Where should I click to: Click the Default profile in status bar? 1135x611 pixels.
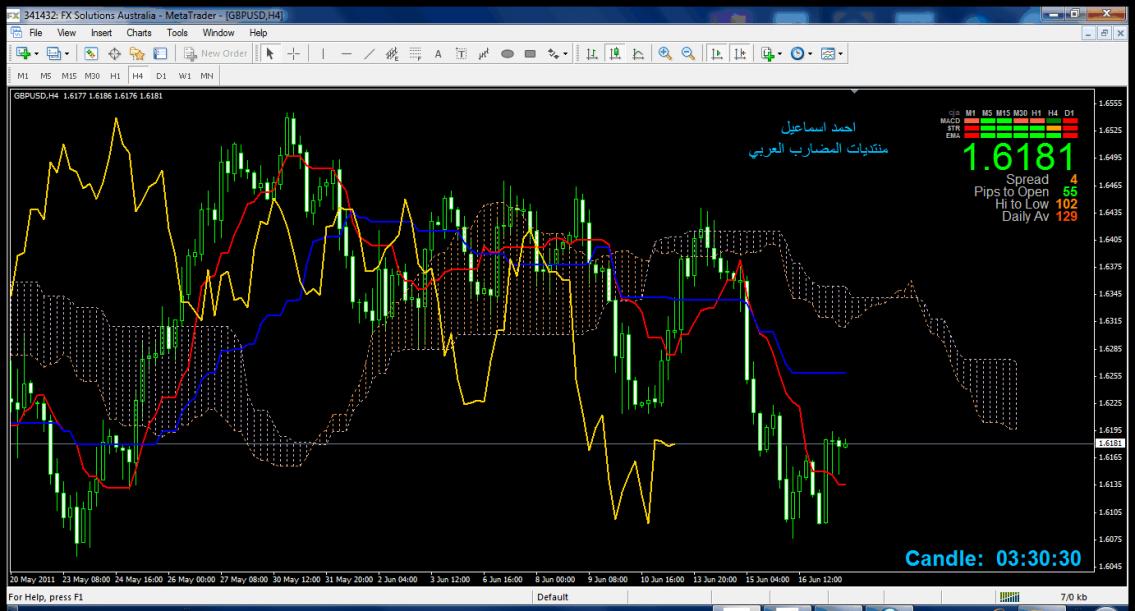pos(553,598)
